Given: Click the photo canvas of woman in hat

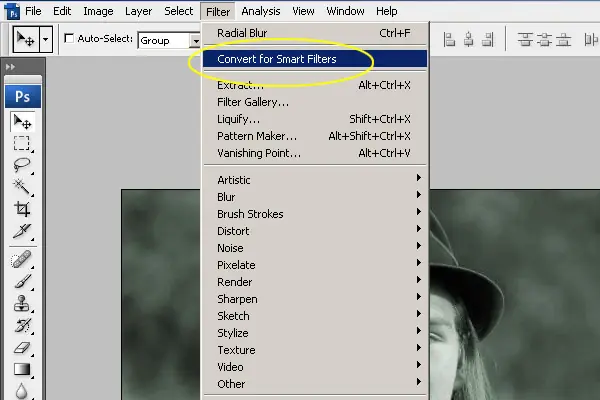Looking at the screenshot, I should 515,295.
